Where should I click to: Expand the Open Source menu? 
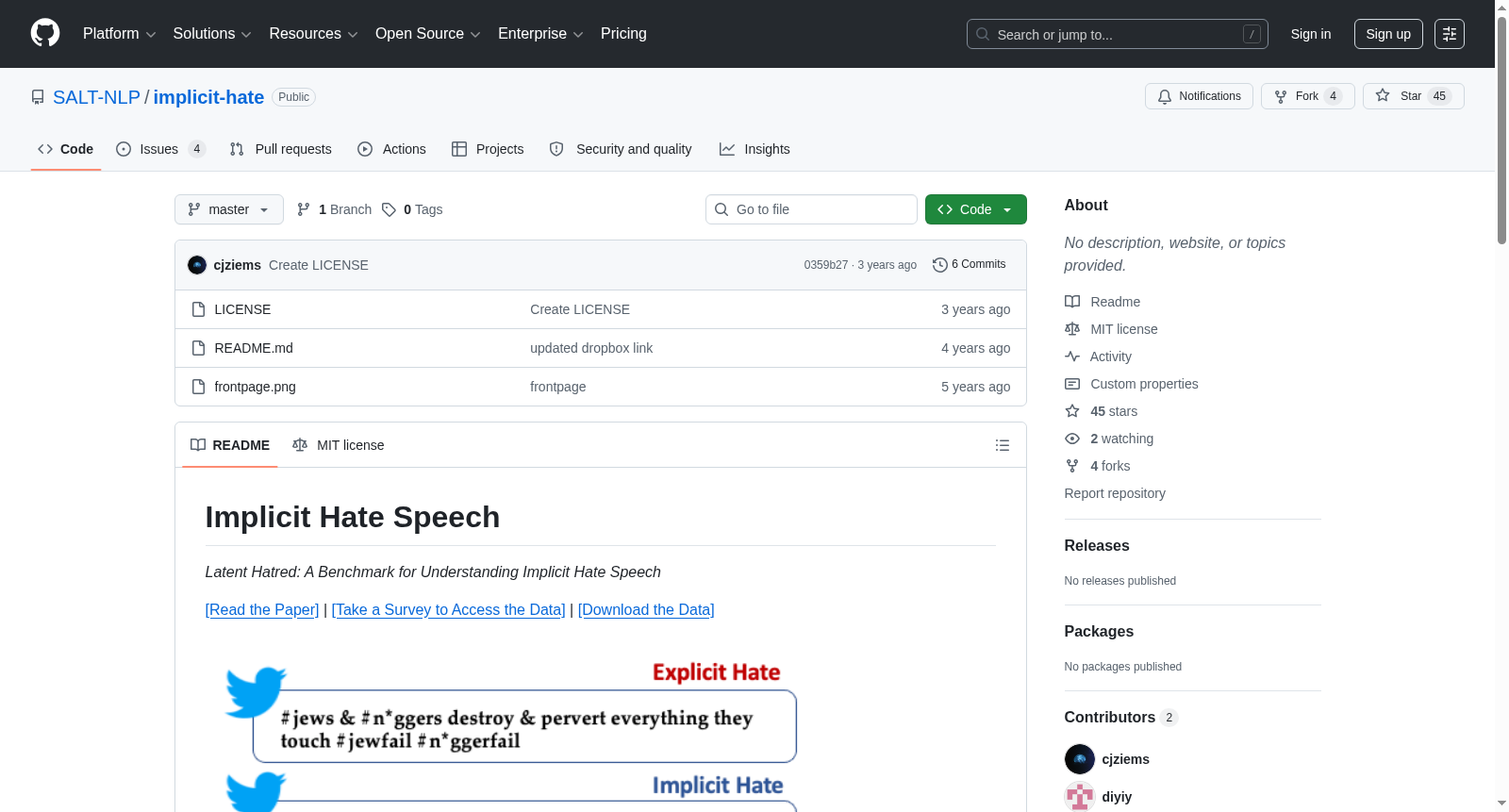(x=428, y=34)
